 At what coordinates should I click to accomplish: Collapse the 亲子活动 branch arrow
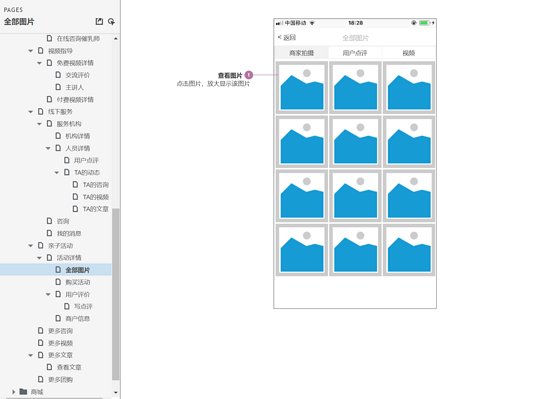31,245
